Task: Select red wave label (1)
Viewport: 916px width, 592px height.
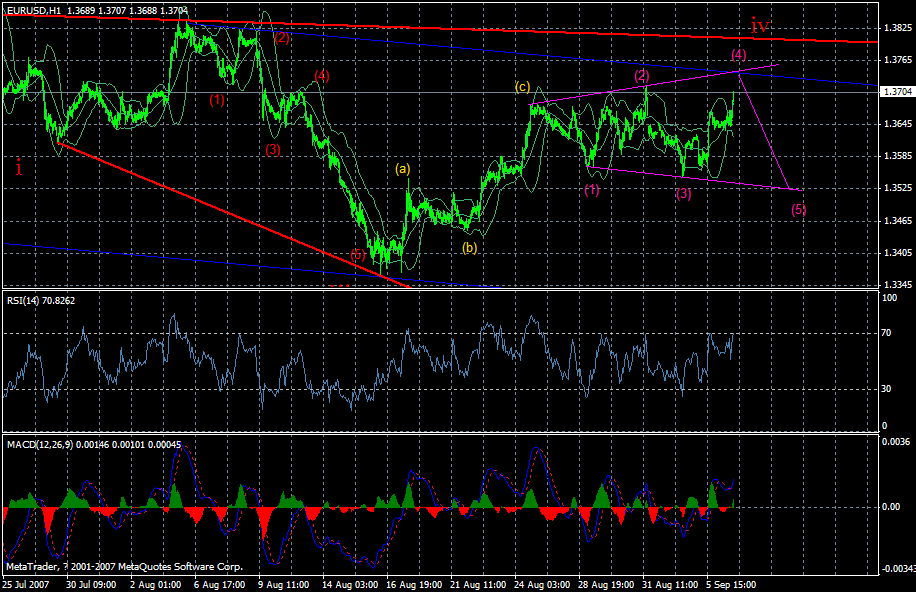Action: (217, 99)
